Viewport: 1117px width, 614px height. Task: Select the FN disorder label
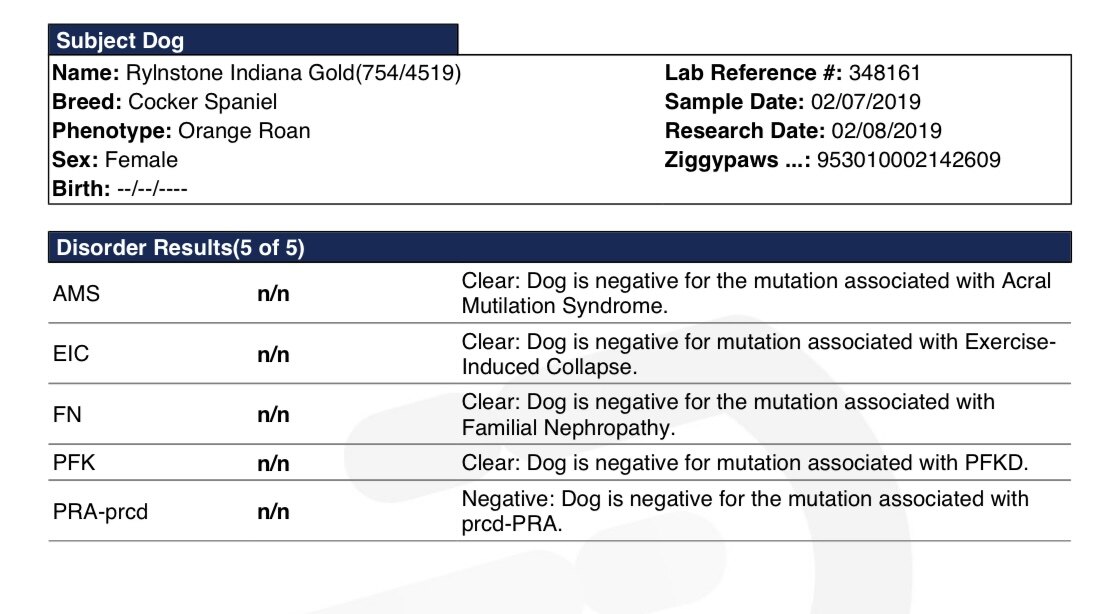pyautogui.click(x=67, y=415)
